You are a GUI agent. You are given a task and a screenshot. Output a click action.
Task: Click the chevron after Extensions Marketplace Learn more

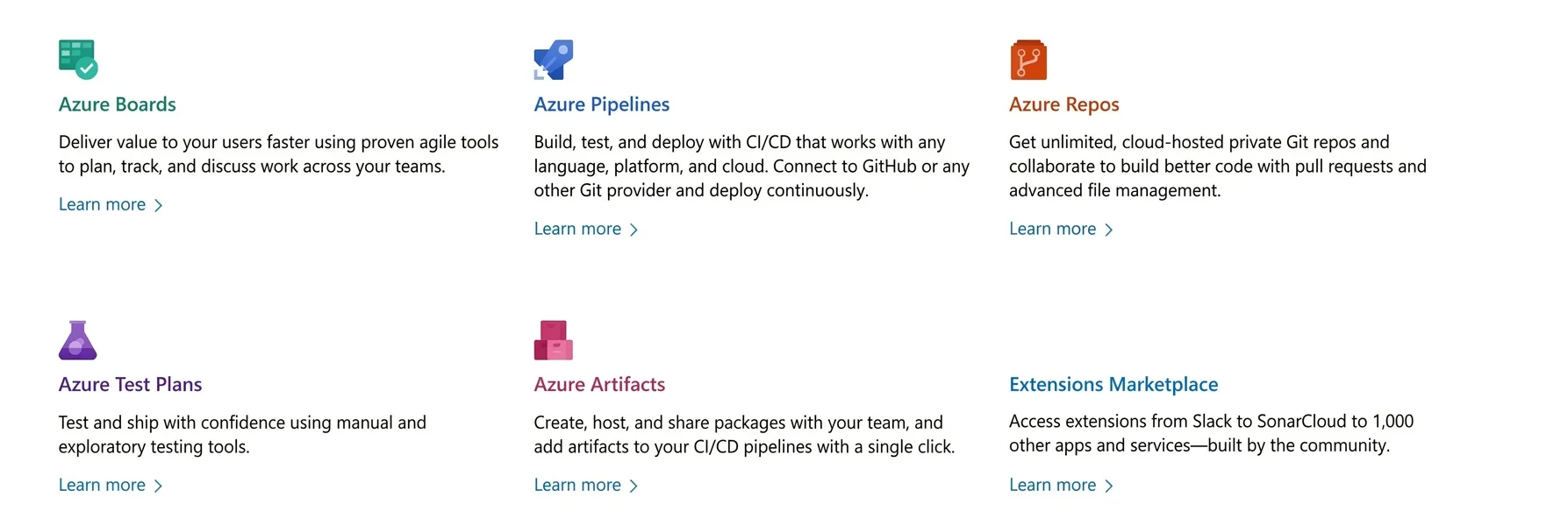click(x=1109, y=486)
